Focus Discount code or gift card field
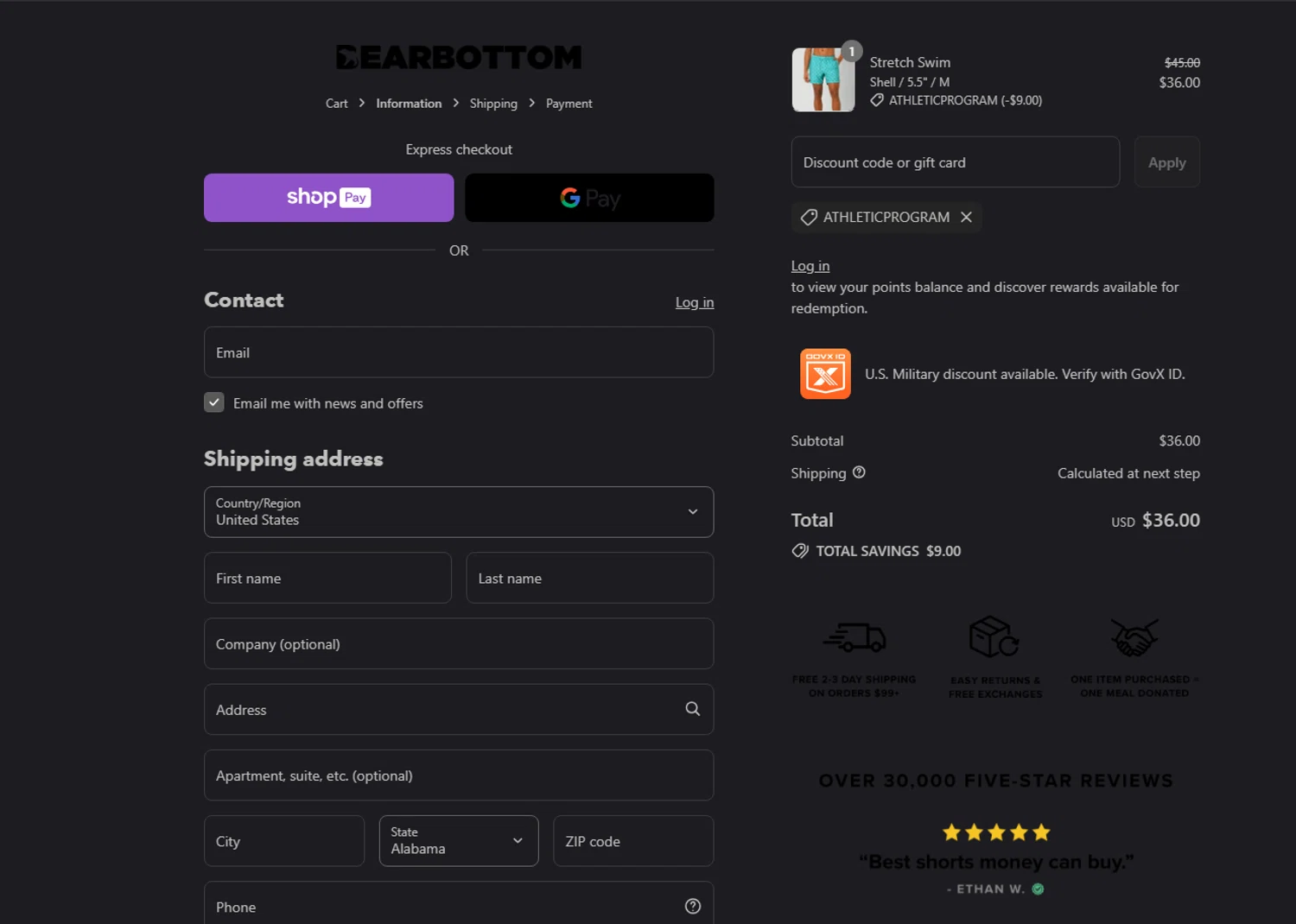The height and width of the screenshot is (924, 1296). point(956,161)
